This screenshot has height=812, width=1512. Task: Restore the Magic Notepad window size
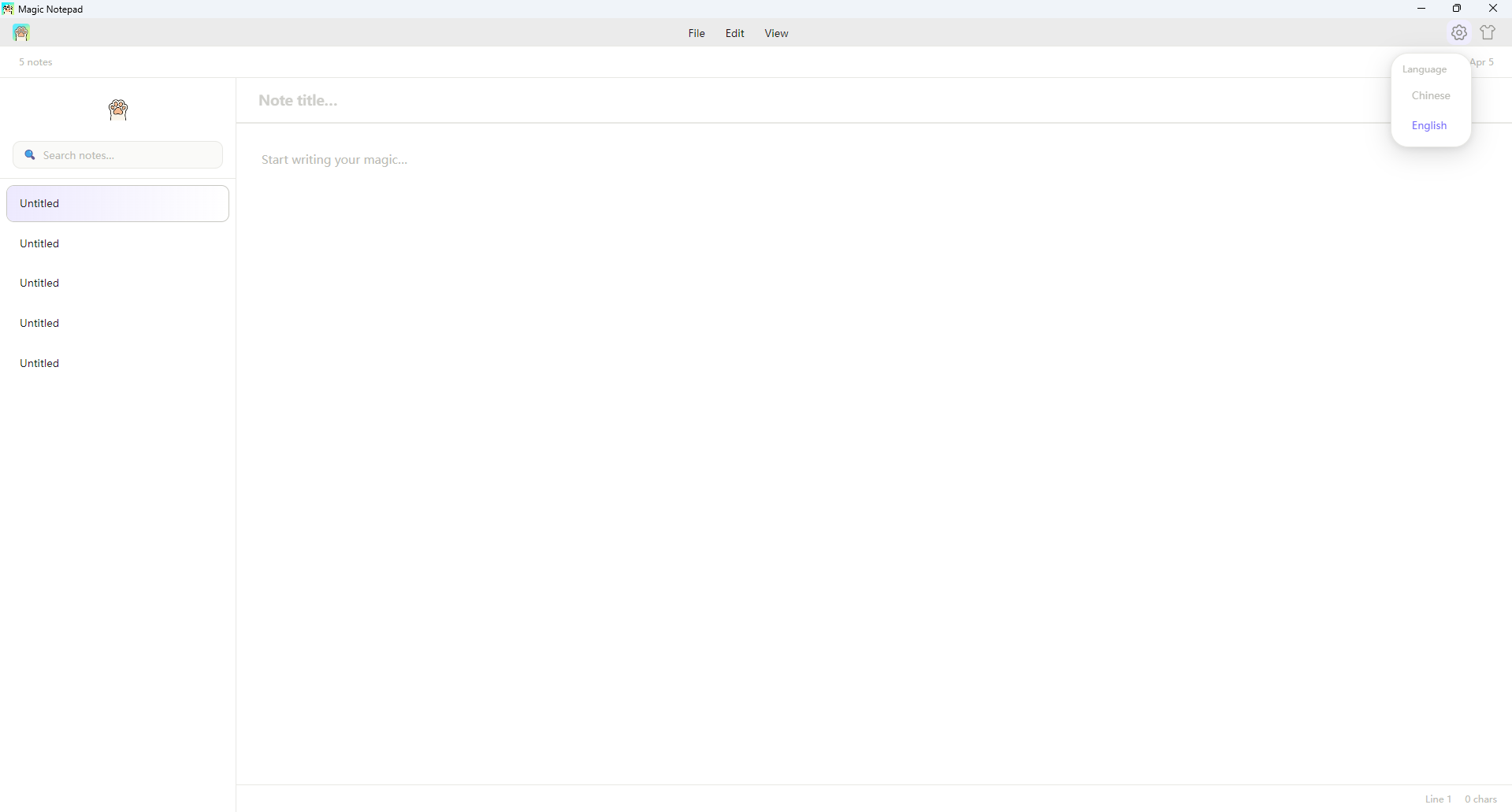coord(1457,9)
